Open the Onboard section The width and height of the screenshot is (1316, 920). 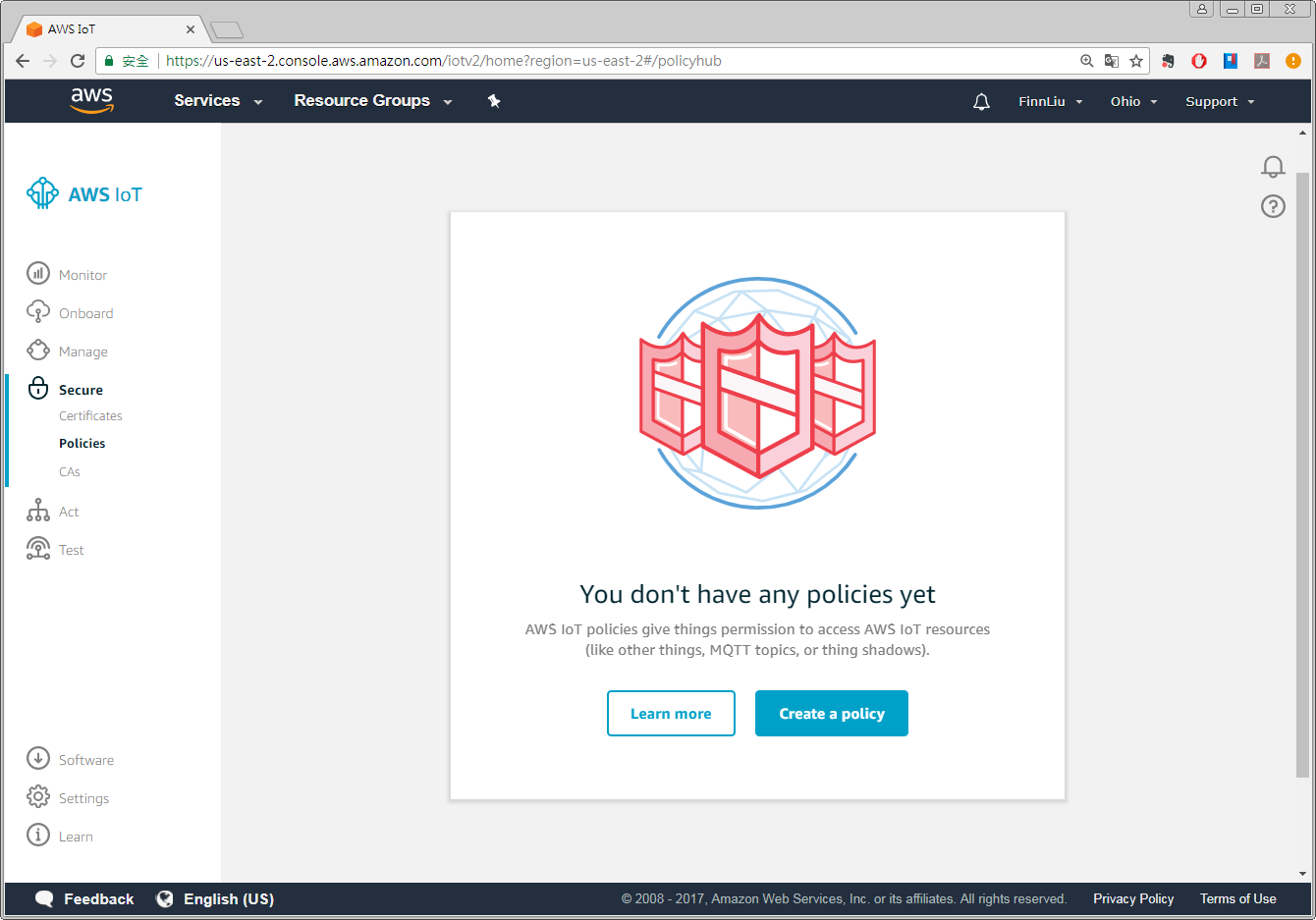(x=85, y=313)
